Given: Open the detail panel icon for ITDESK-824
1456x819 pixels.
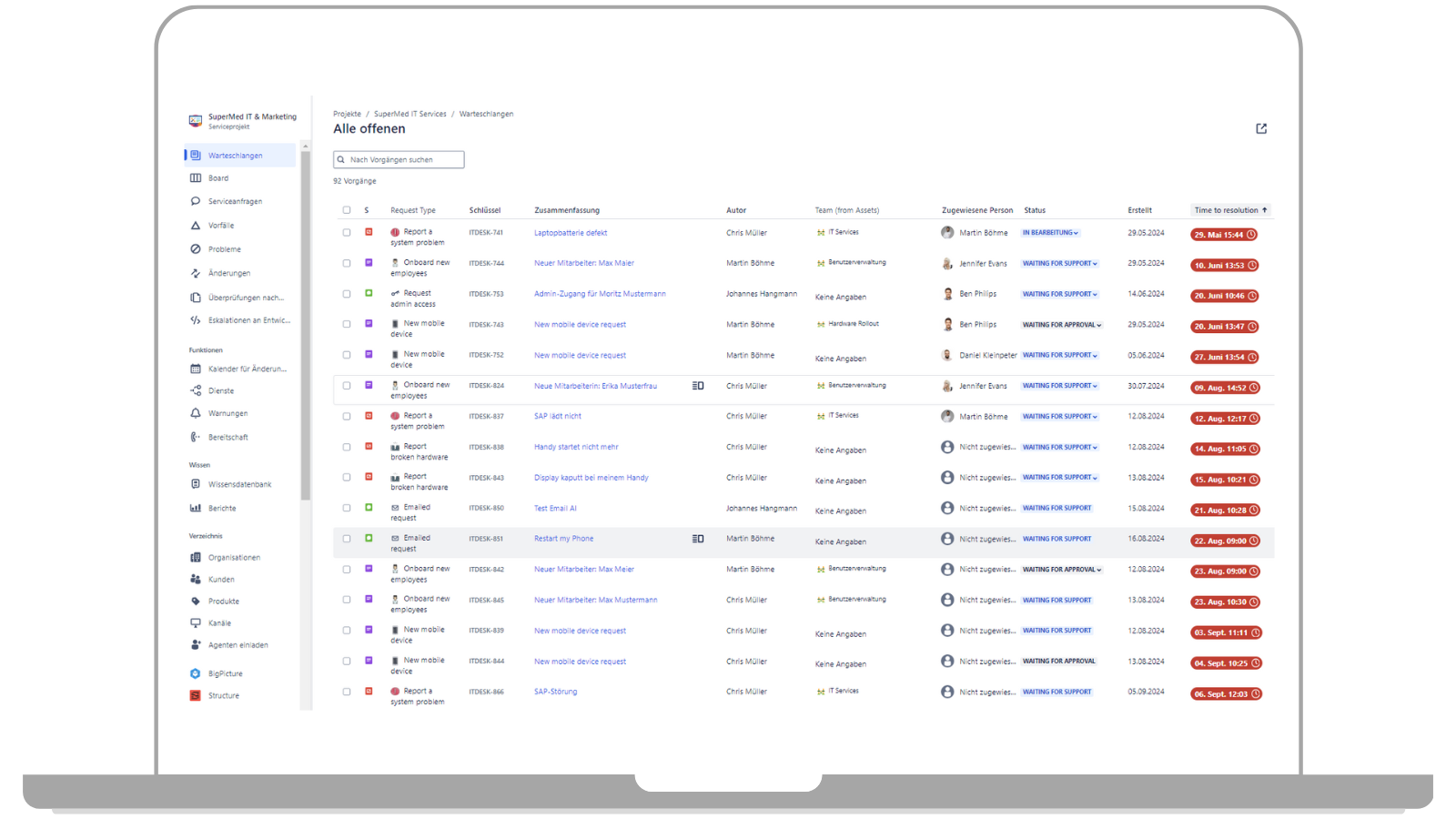Looking at the screenshot, I should (698, 386).
